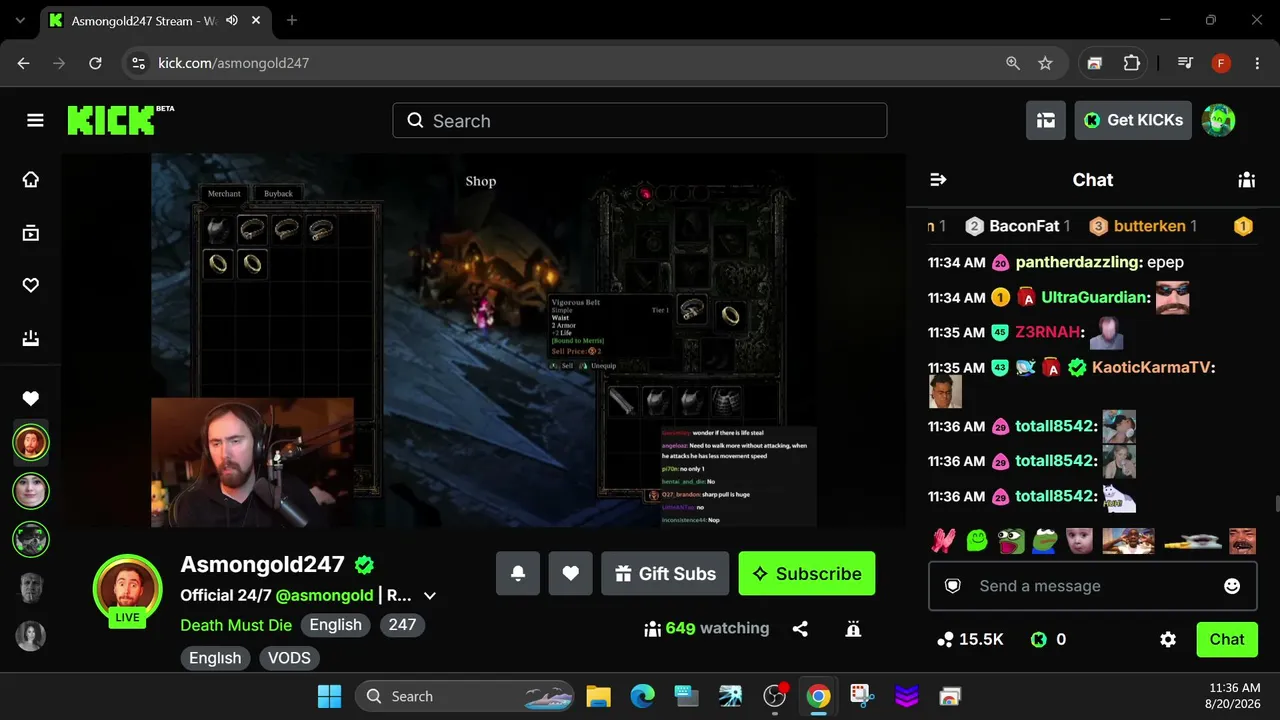Click the pink clapping hands emote
Screen dimensions: 1280x720
[x=944, y=541]
